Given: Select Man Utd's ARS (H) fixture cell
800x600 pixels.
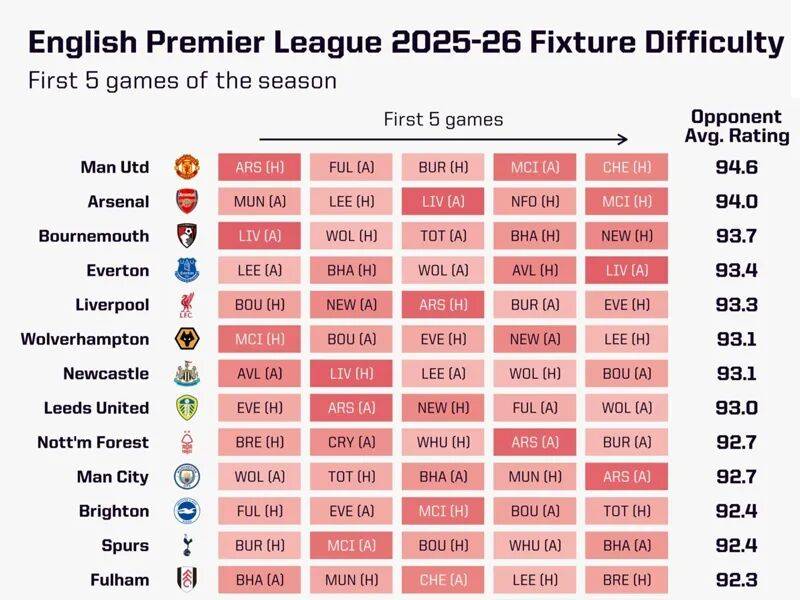Looking at the screenshot, I should (x=260, y=167).
